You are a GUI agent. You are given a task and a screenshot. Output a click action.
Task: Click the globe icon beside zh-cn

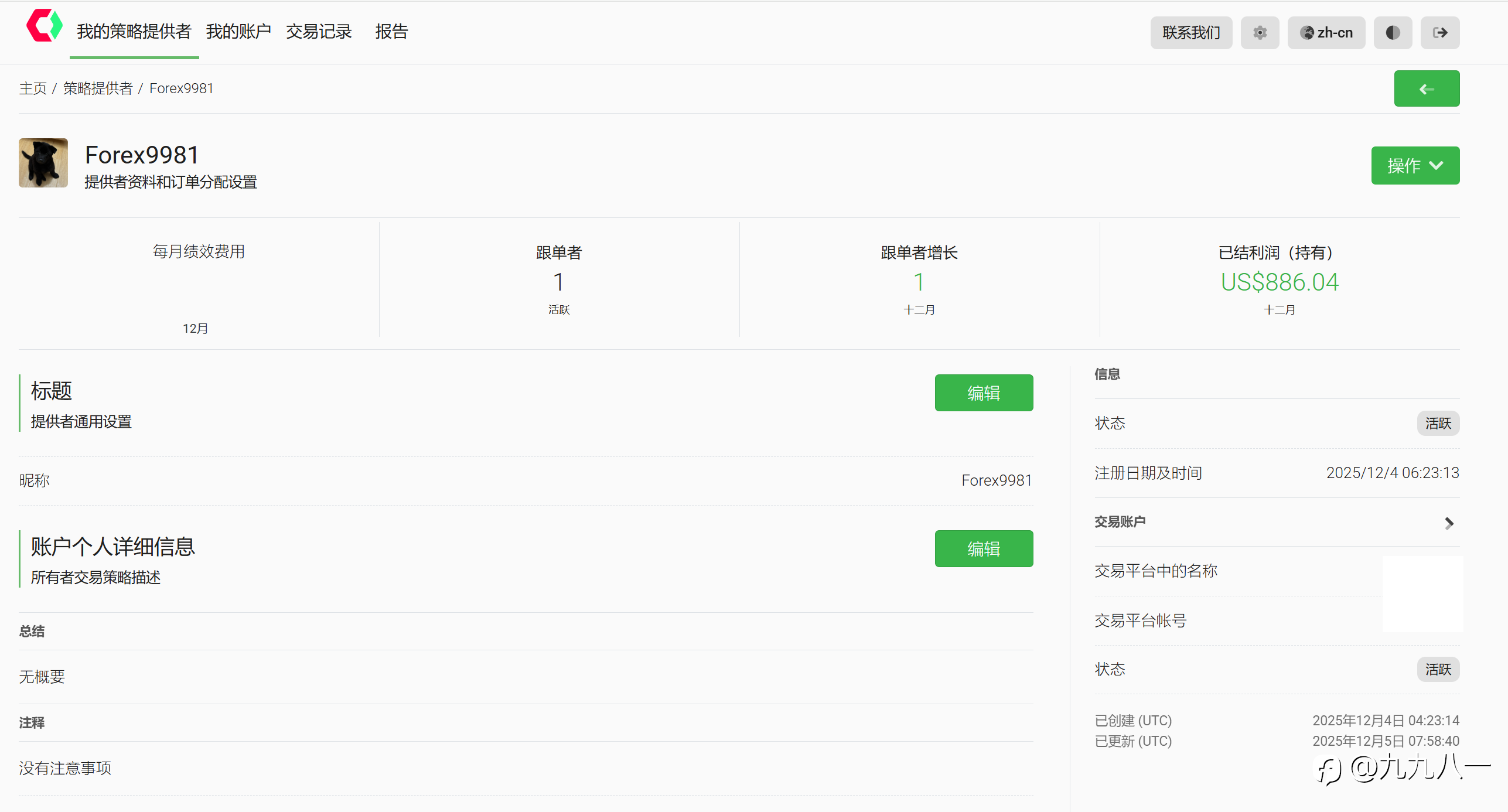1306,33
